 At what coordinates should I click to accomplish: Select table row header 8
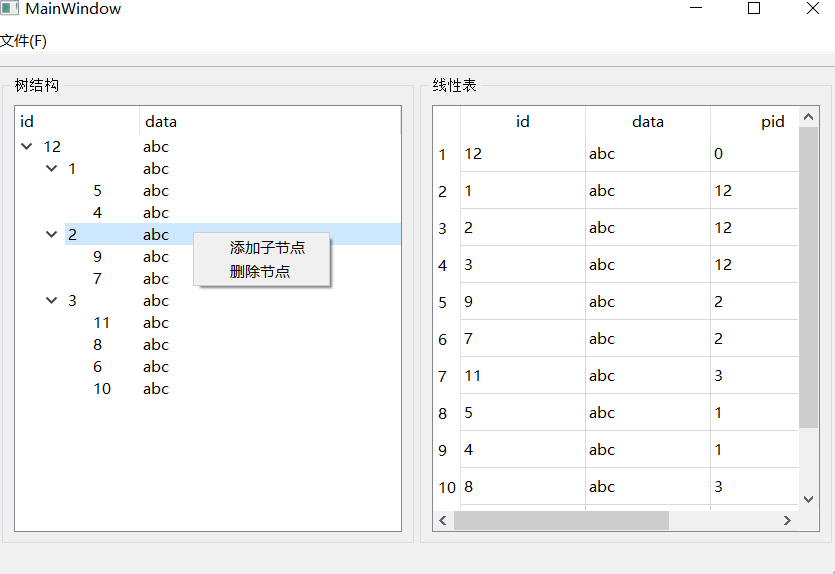click(447, 413)
